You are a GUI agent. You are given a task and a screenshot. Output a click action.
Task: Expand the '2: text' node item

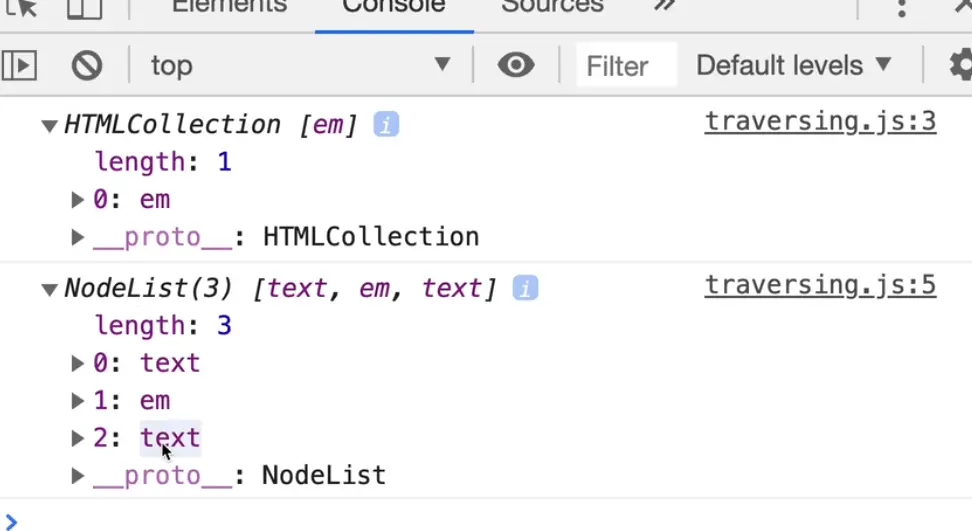pos(78,438)
